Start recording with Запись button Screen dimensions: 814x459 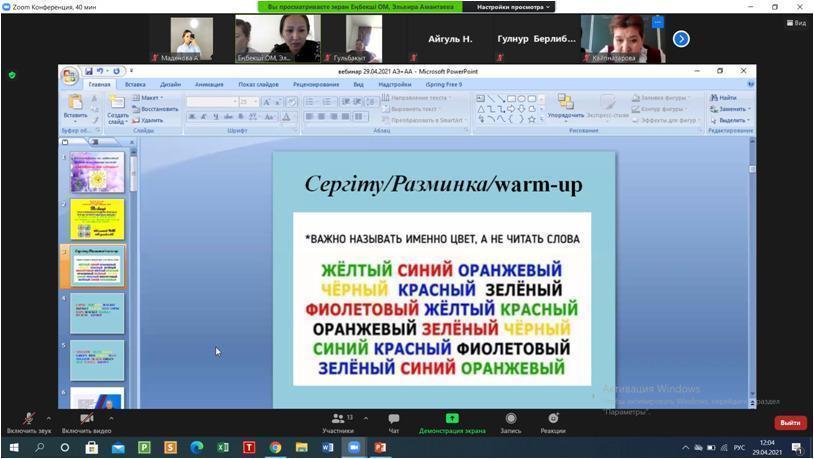pyautogui.click(x=511, y=423)
